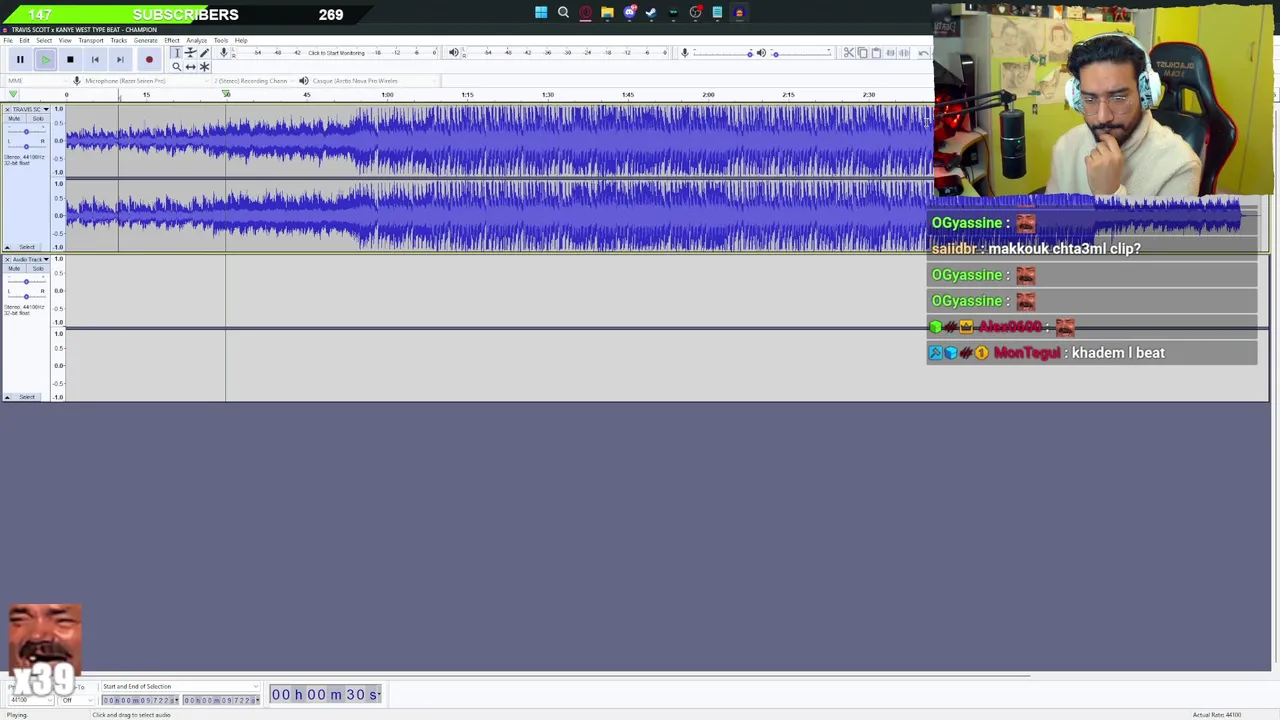Open the Microphone recording device dropdown

click(148, 81)
